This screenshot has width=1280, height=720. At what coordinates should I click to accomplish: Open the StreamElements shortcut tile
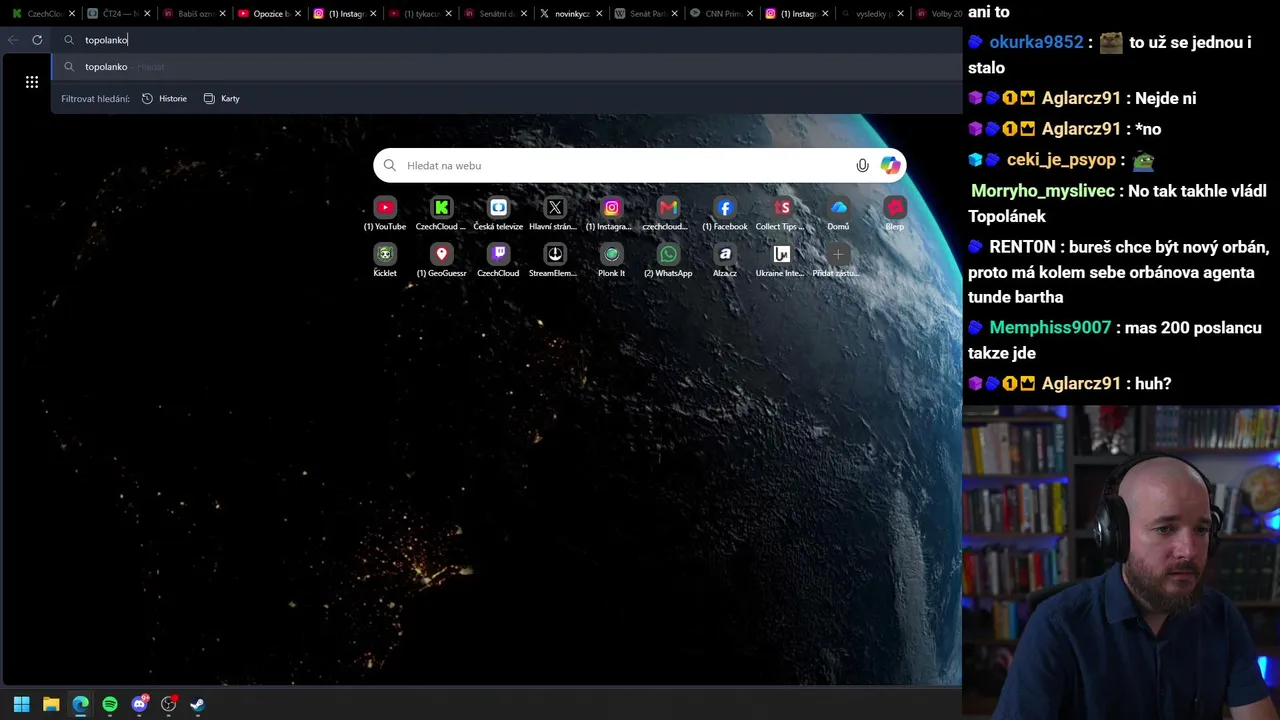[x=555, y=260]
